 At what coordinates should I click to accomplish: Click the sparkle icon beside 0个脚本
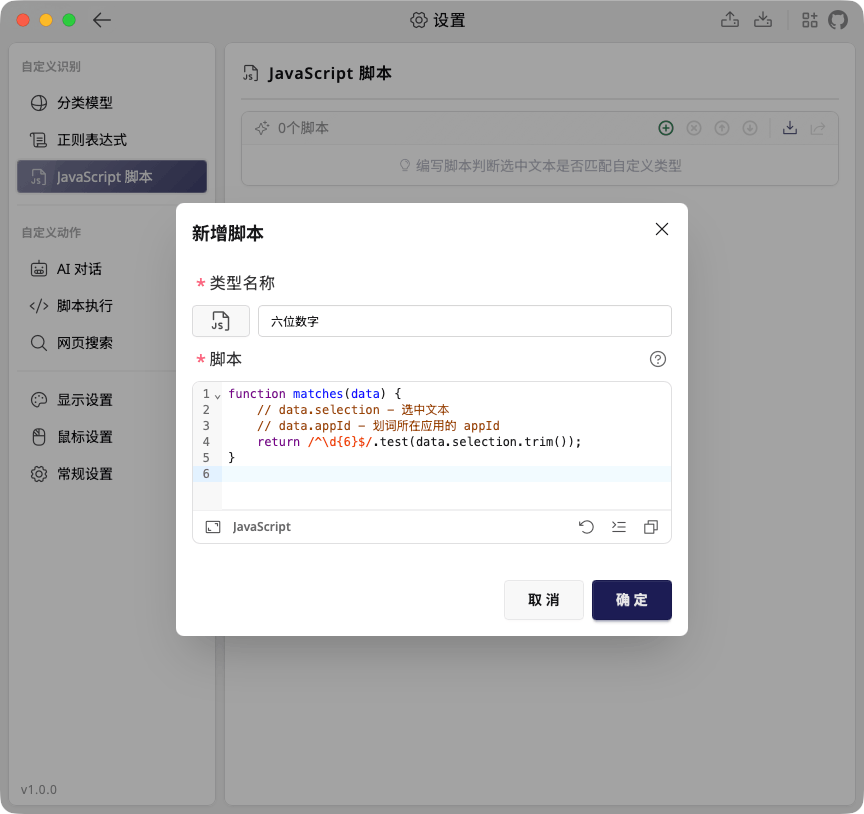click(262, 128)
